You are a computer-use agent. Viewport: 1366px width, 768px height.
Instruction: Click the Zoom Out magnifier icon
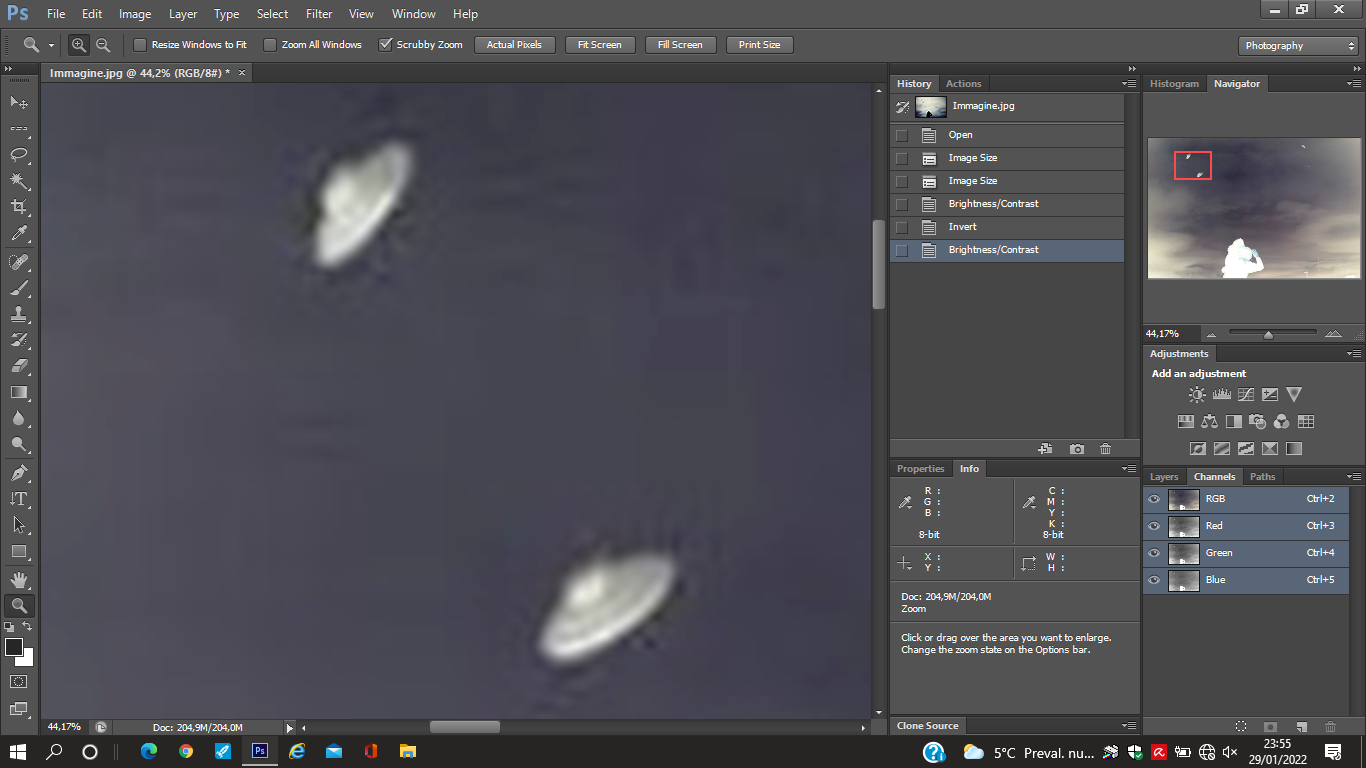[x=103, y=45]
